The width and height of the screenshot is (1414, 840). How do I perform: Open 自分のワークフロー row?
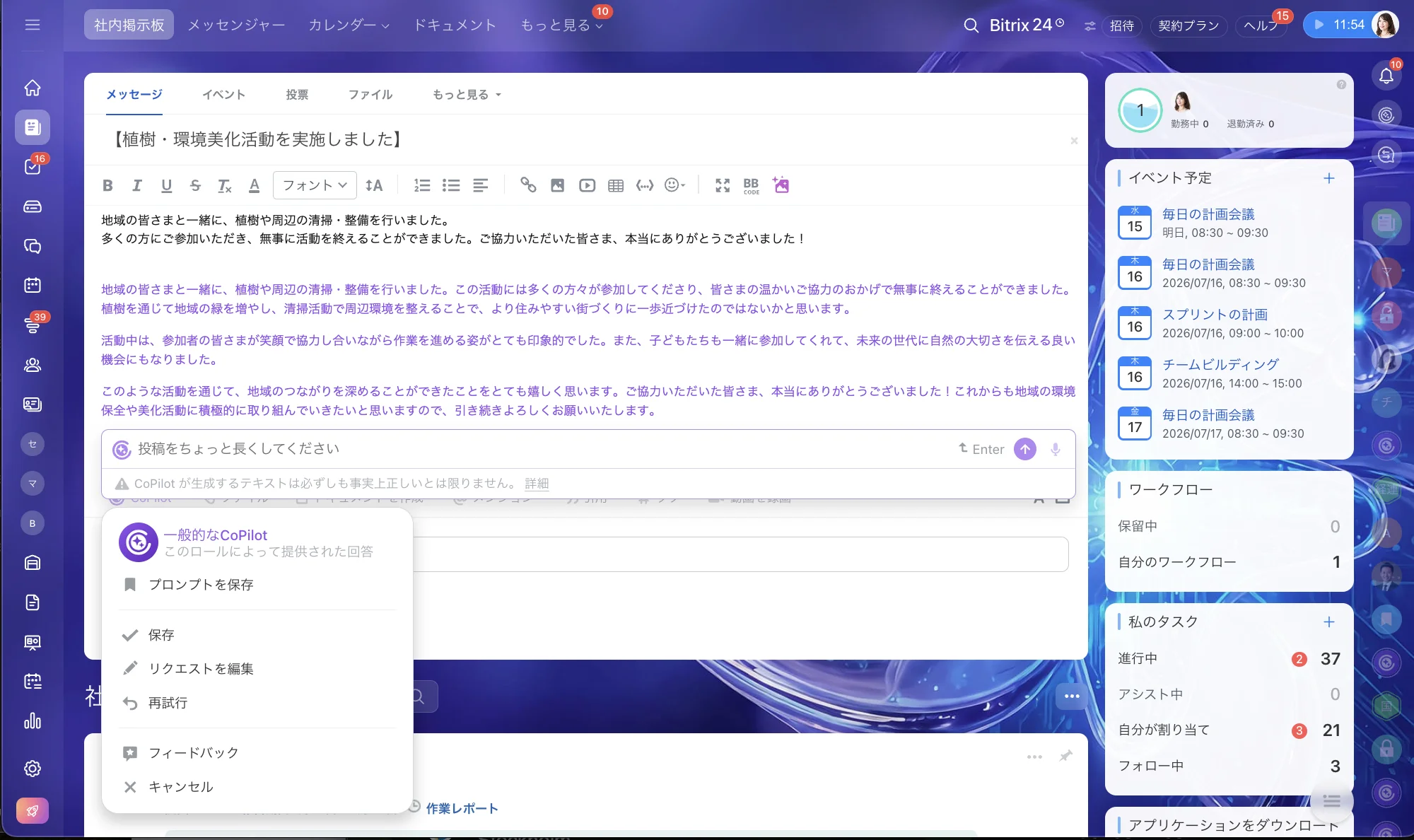[x=1229, y=562]
